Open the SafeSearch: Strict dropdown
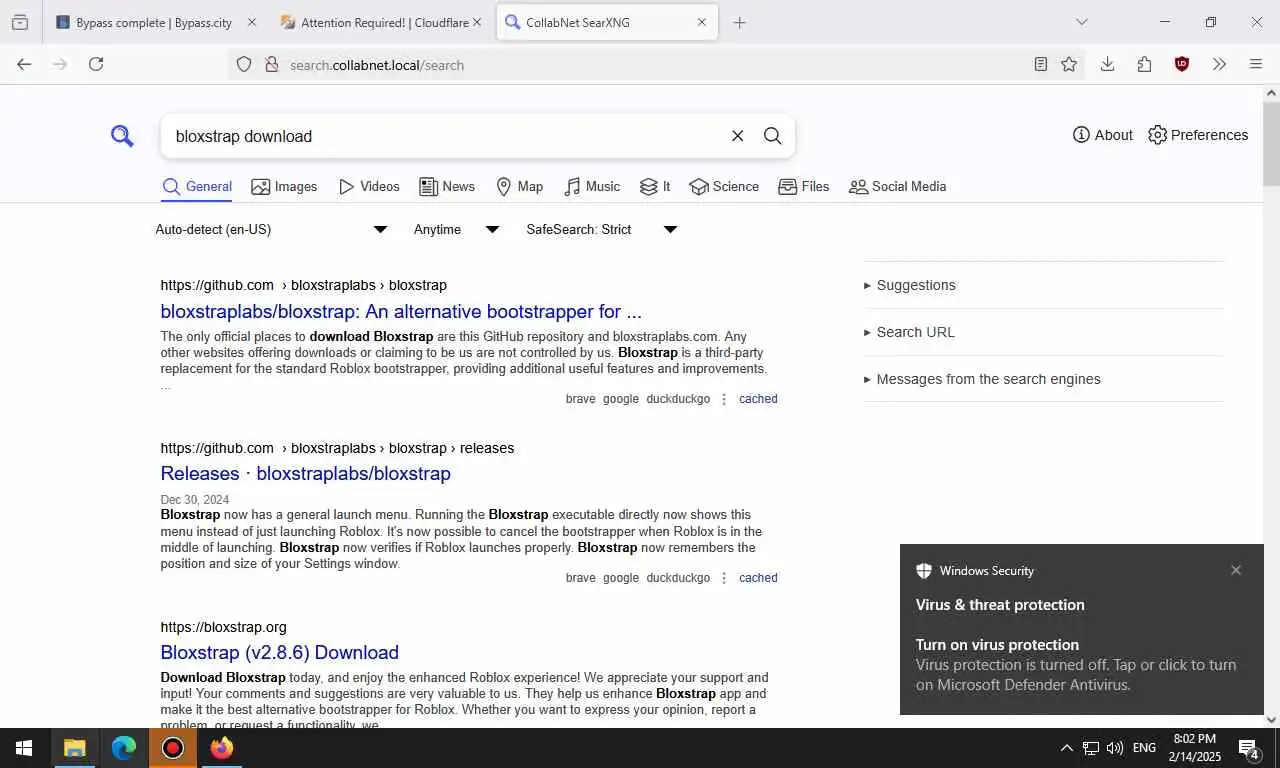The image size is (1280, 768). tap(602, 229)
